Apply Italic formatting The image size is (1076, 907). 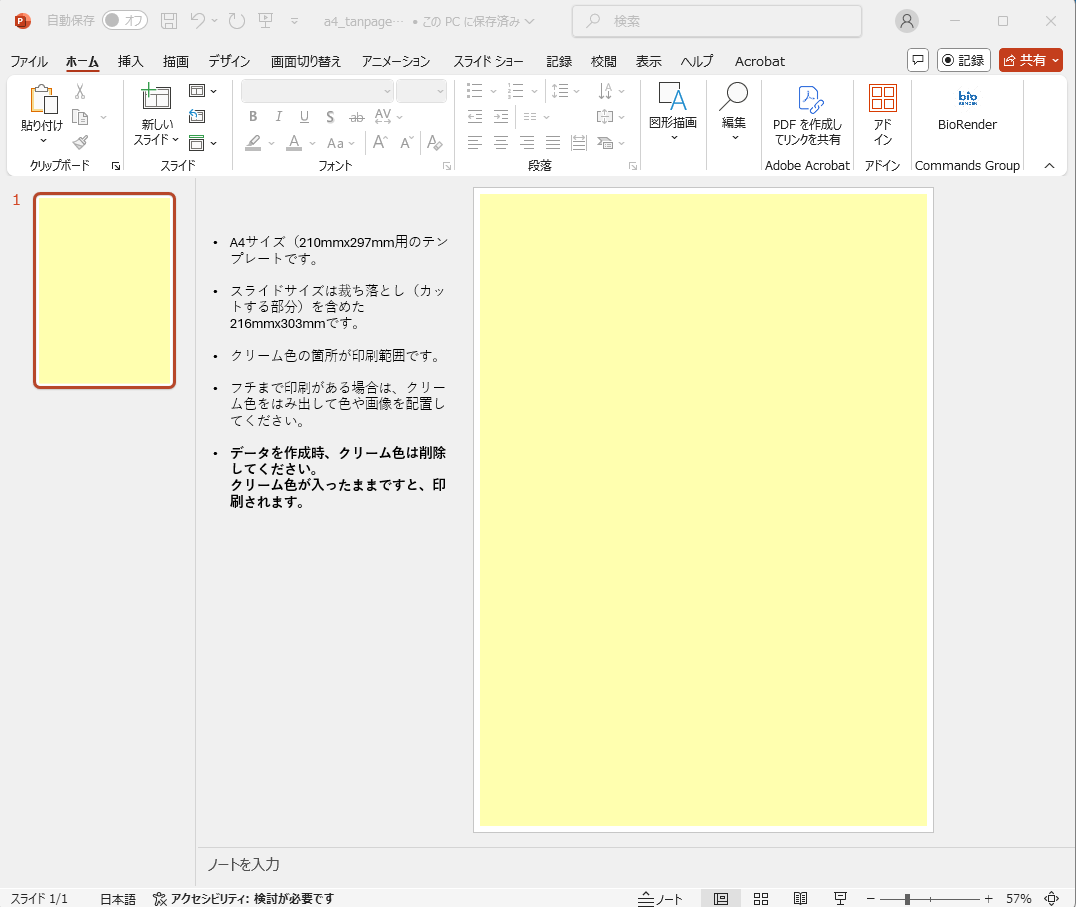coord(278,117)
